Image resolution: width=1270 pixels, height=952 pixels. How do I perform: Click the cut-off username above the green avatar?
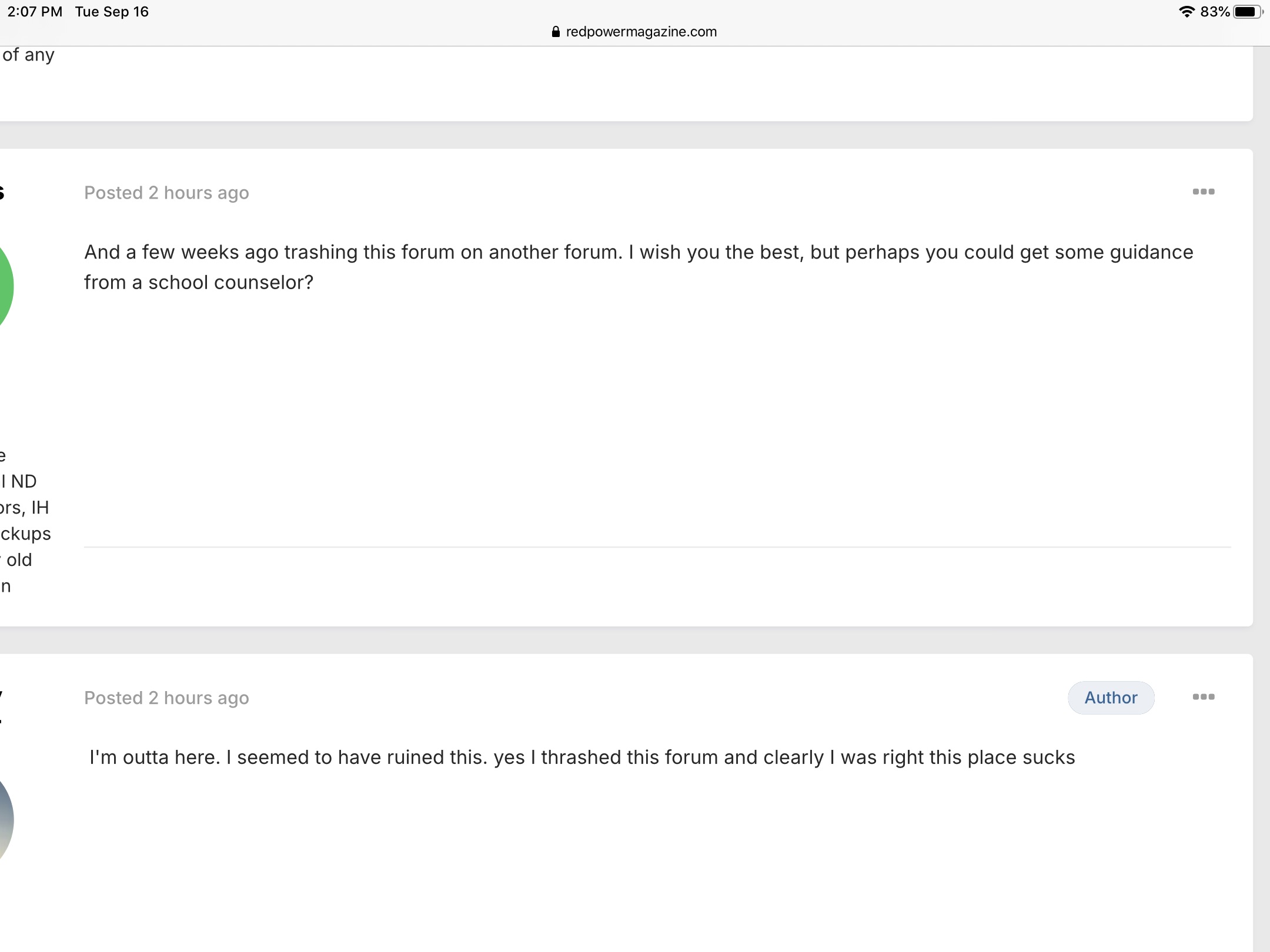[2, 192]
